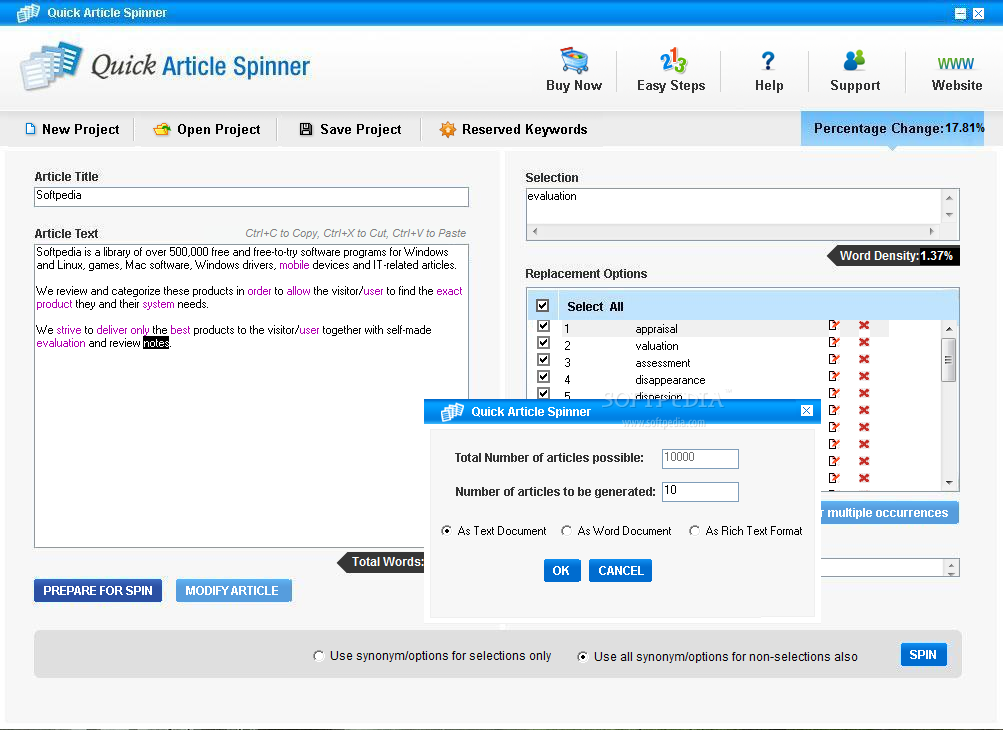This screenshot has height=730, width=1003.
Task: Open the Support people icon
Action: click(854, 60)
